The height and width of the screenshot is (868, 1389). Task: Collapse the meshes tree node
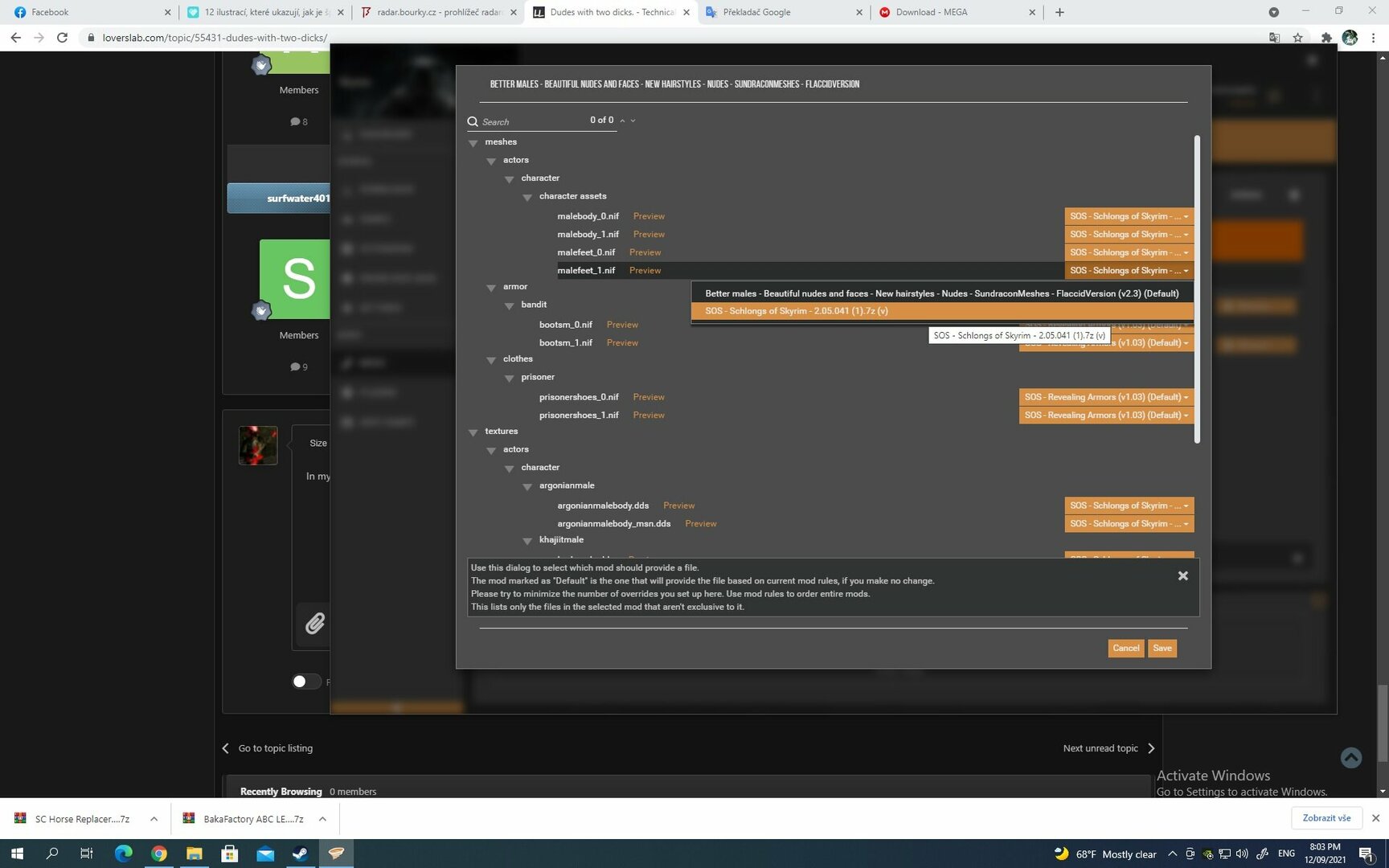pyautogui.click(x=473, y=142)
